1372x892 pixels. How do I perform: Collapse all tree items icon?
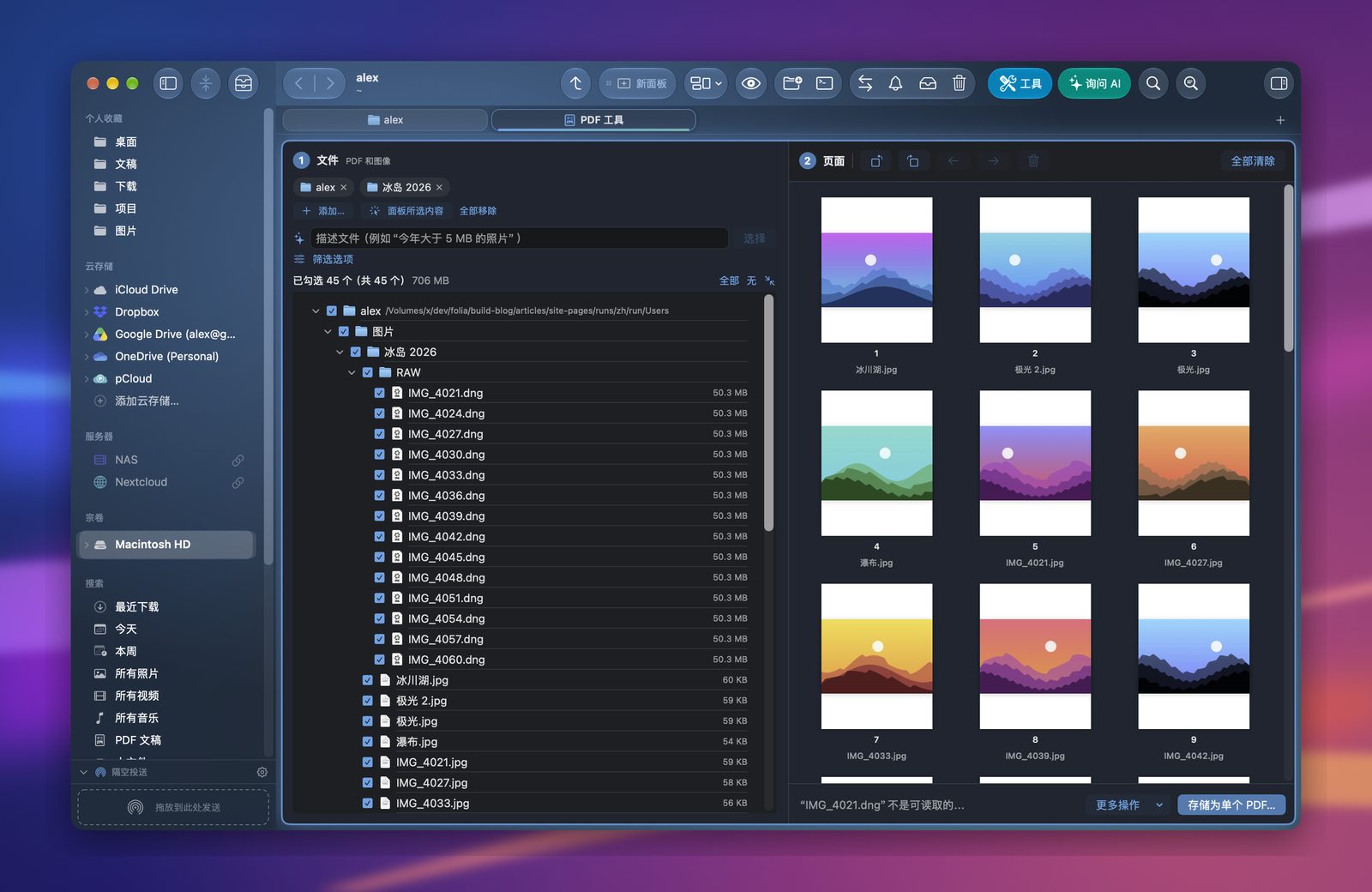tap(769, 280)
